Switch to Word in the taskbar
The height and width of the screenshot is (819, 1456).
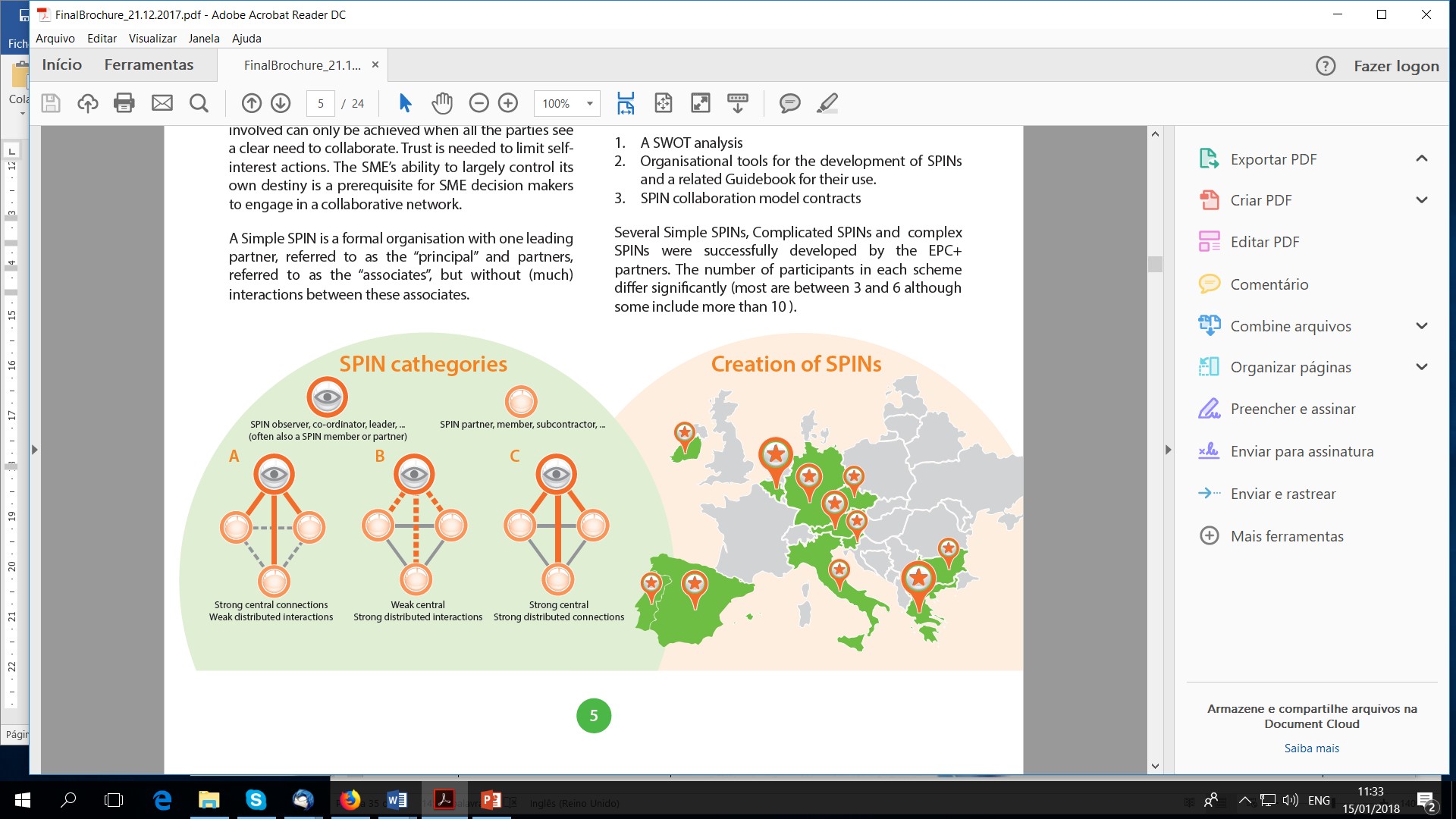click(397, 800)
